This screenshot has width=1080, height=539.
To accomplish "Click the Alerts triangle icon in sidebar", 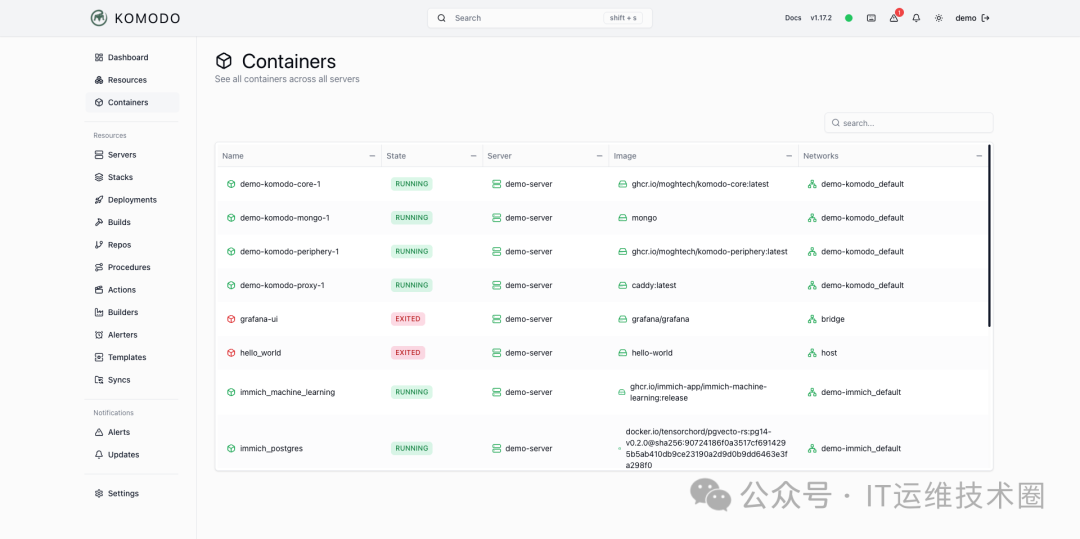I will (99, 432).
